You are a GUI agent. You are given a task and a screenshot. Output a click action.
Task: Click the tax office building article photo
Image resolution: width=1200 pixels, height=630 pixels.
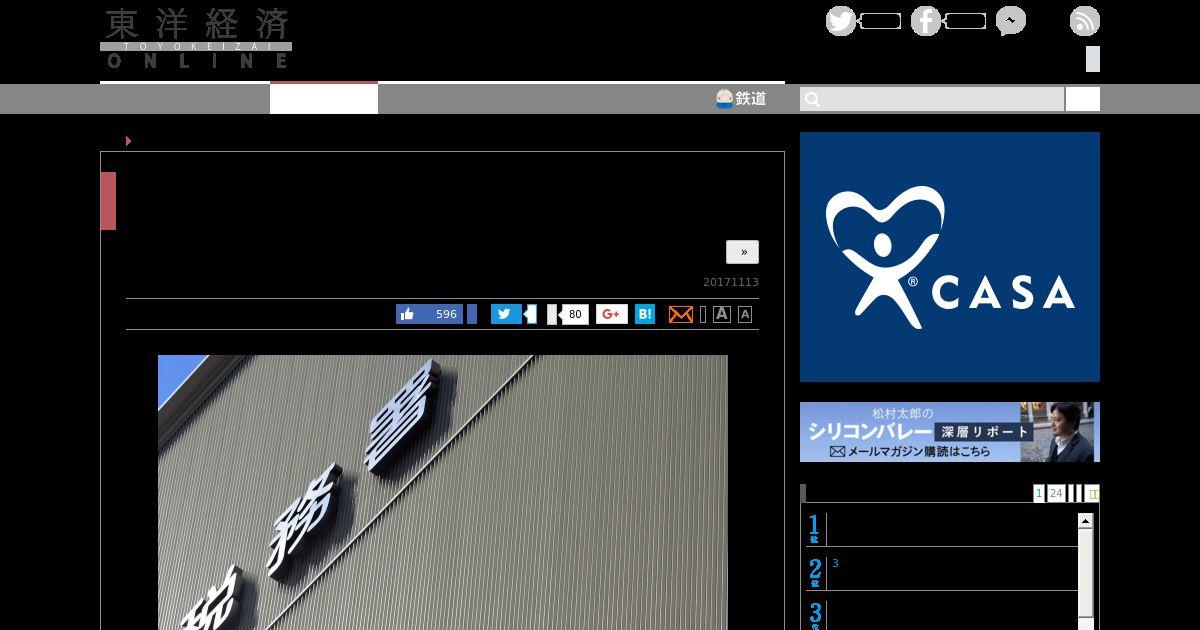coord(443,492)
